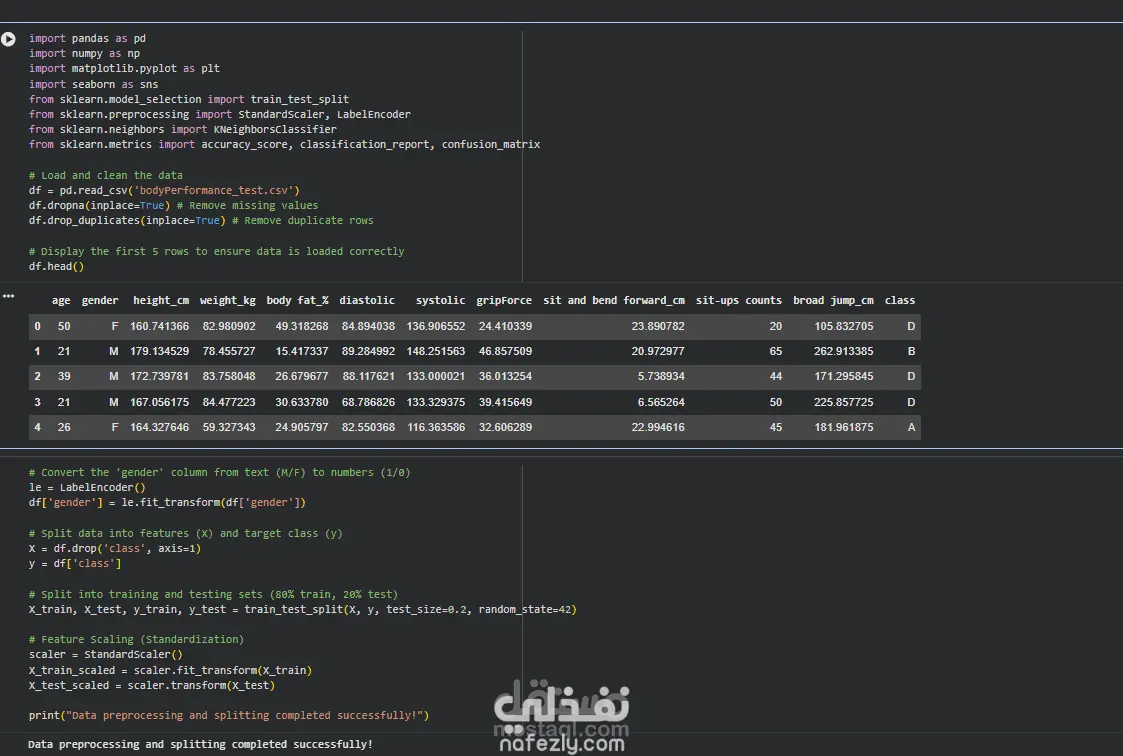Click the 'broad jump_cm' column header

[x=833, y=301]
